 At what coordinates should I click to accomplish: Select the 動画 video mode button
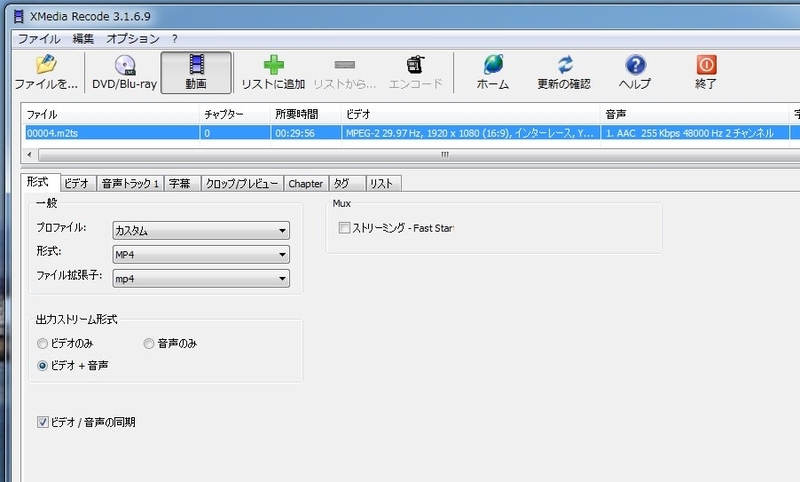point(196,72)
